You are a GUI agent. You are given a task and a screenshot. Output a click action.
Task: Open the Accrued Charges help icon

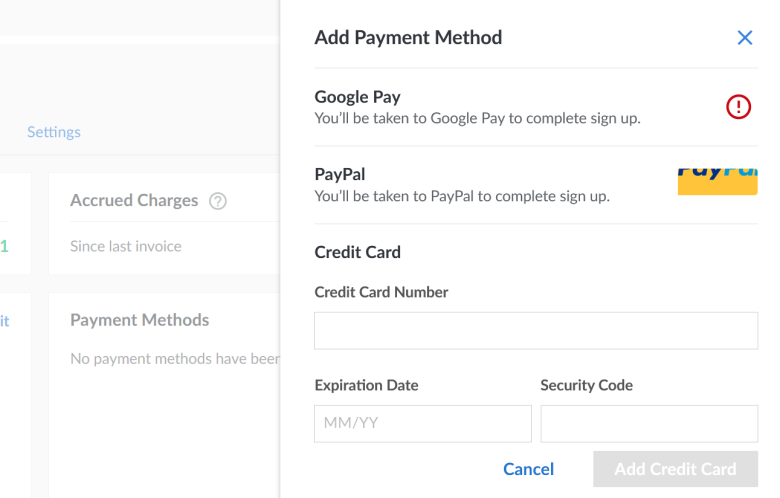218,201
